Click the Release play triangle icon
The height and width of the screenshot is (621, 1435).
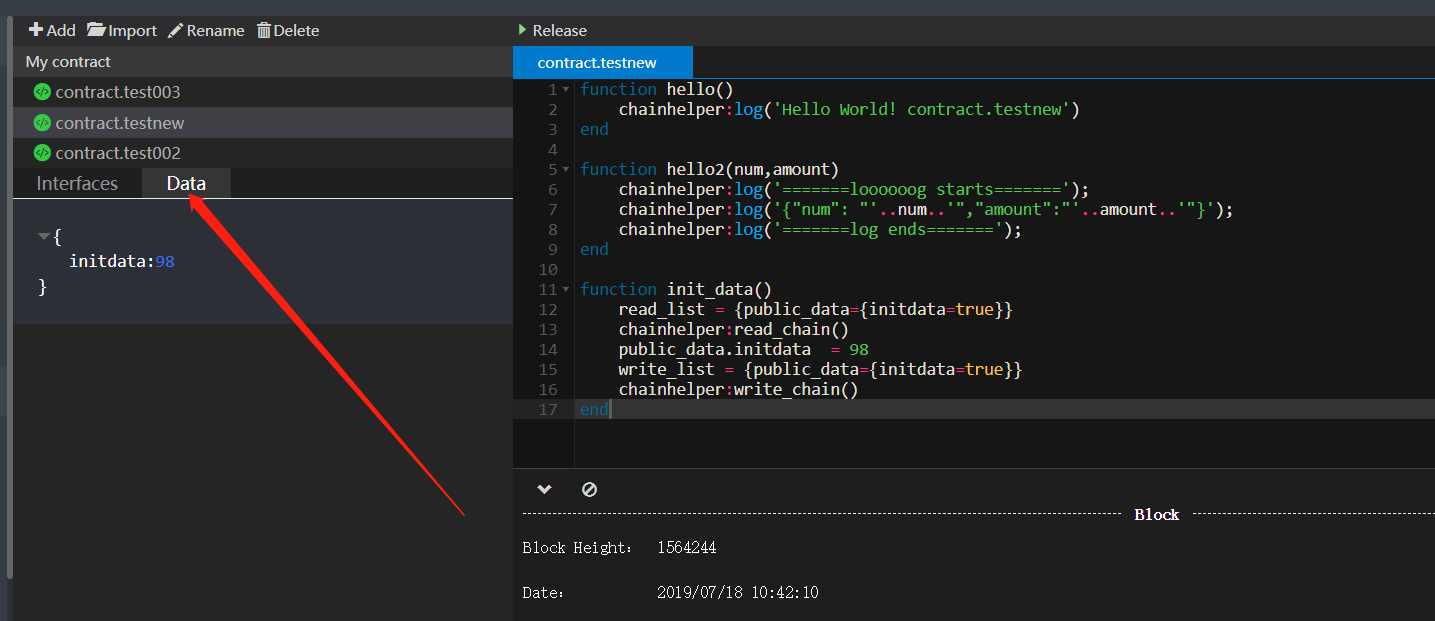point(523,30)
